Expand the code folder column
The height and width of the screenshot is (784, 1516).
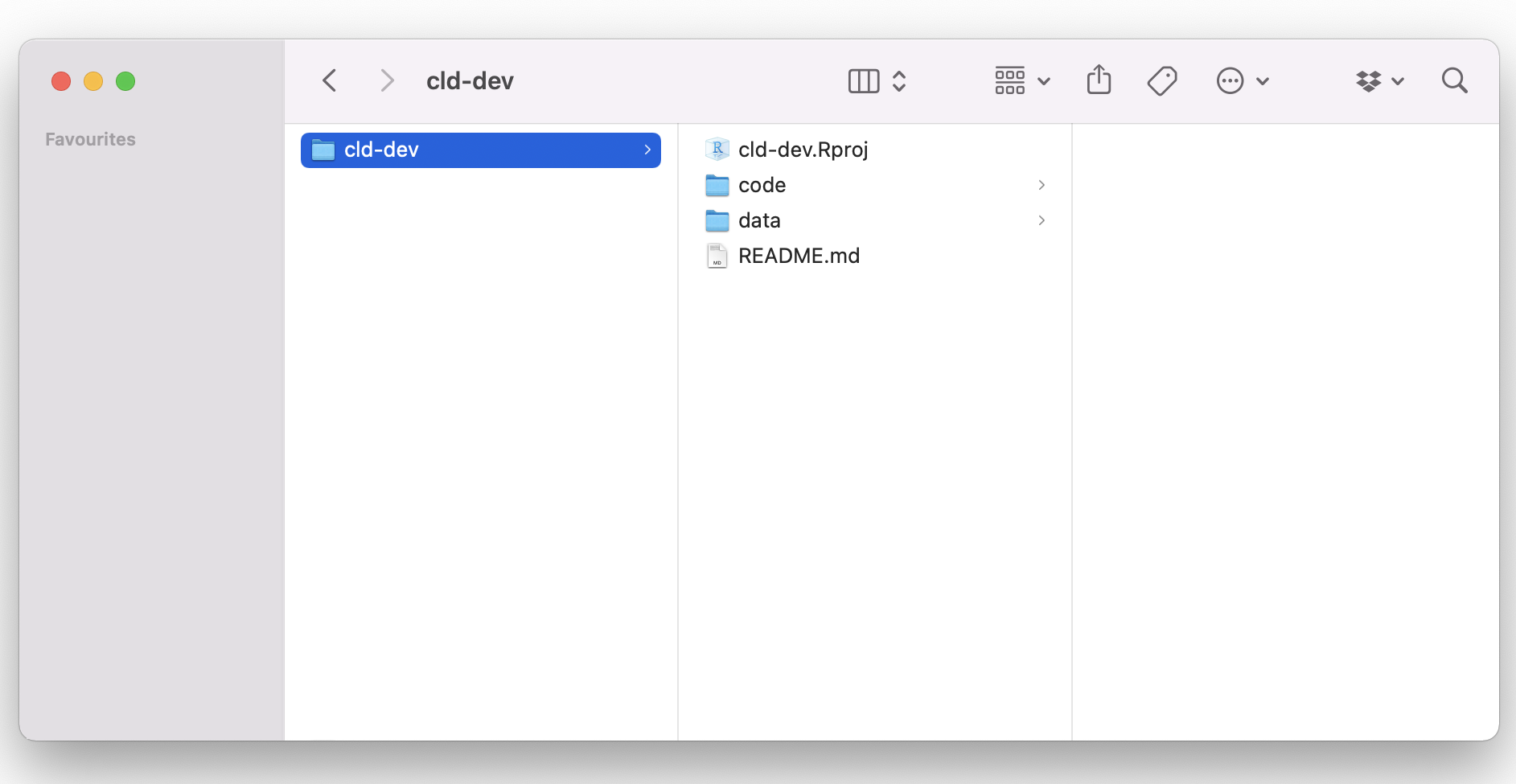tap(1041, 185)
